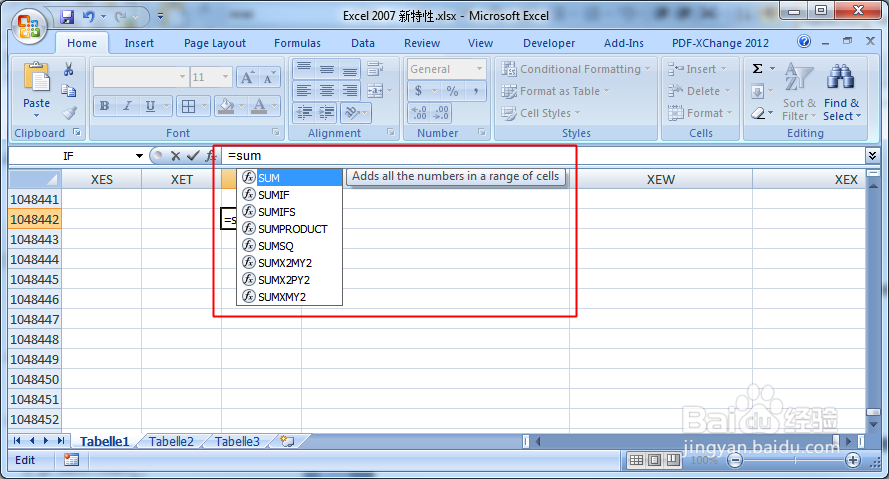The width and height of the screenshot is (889, 479).
Task: Set Middle Align for cell
Action: click(x=327, y=69)
